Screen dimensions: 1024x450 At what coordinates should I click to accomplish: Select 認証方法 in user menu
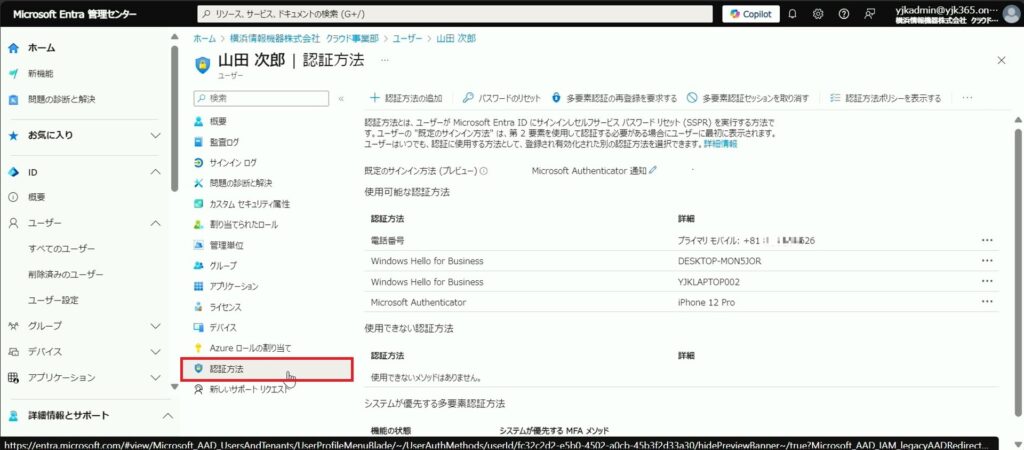tap(267, 369)
